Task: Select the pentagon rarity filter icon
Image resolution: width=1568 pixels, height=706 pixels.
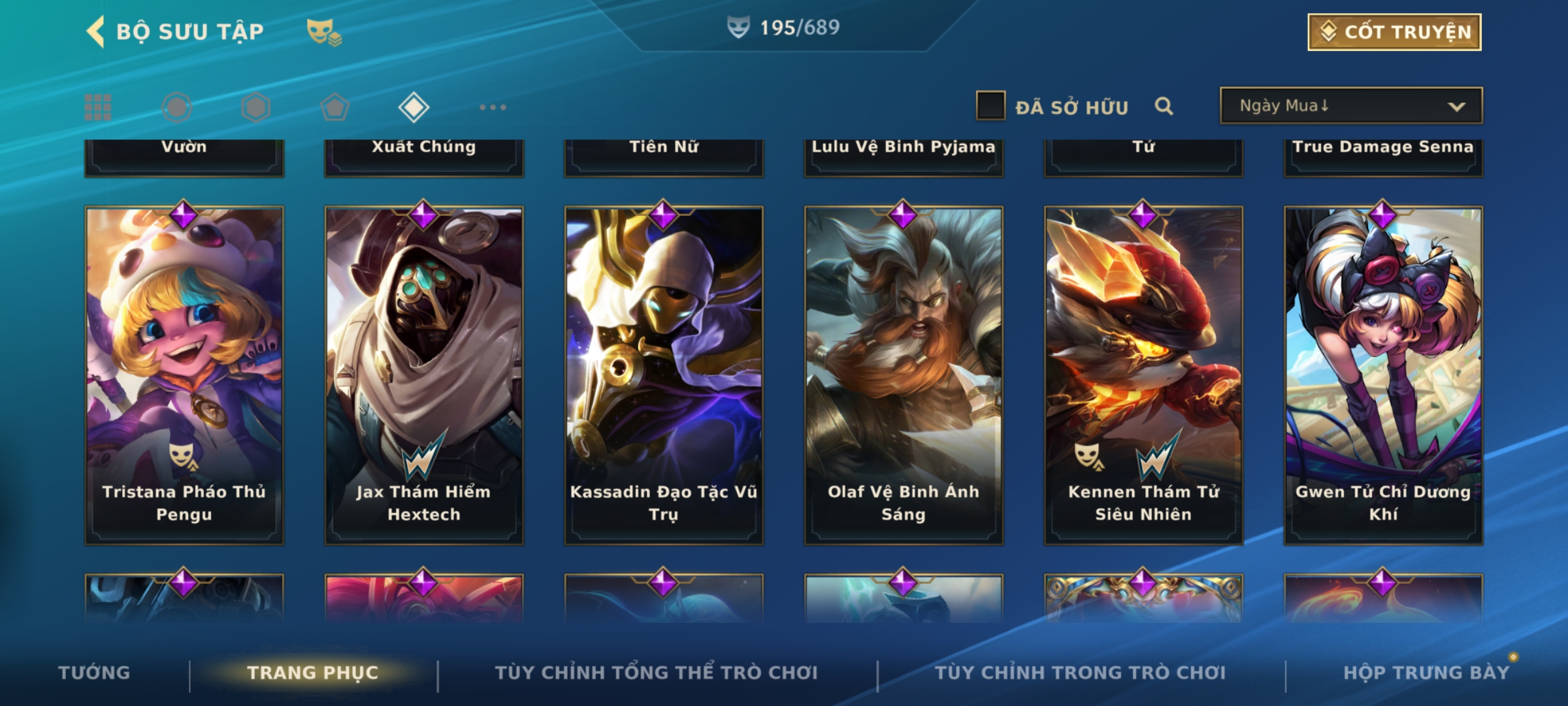Action: click(335, 107)
